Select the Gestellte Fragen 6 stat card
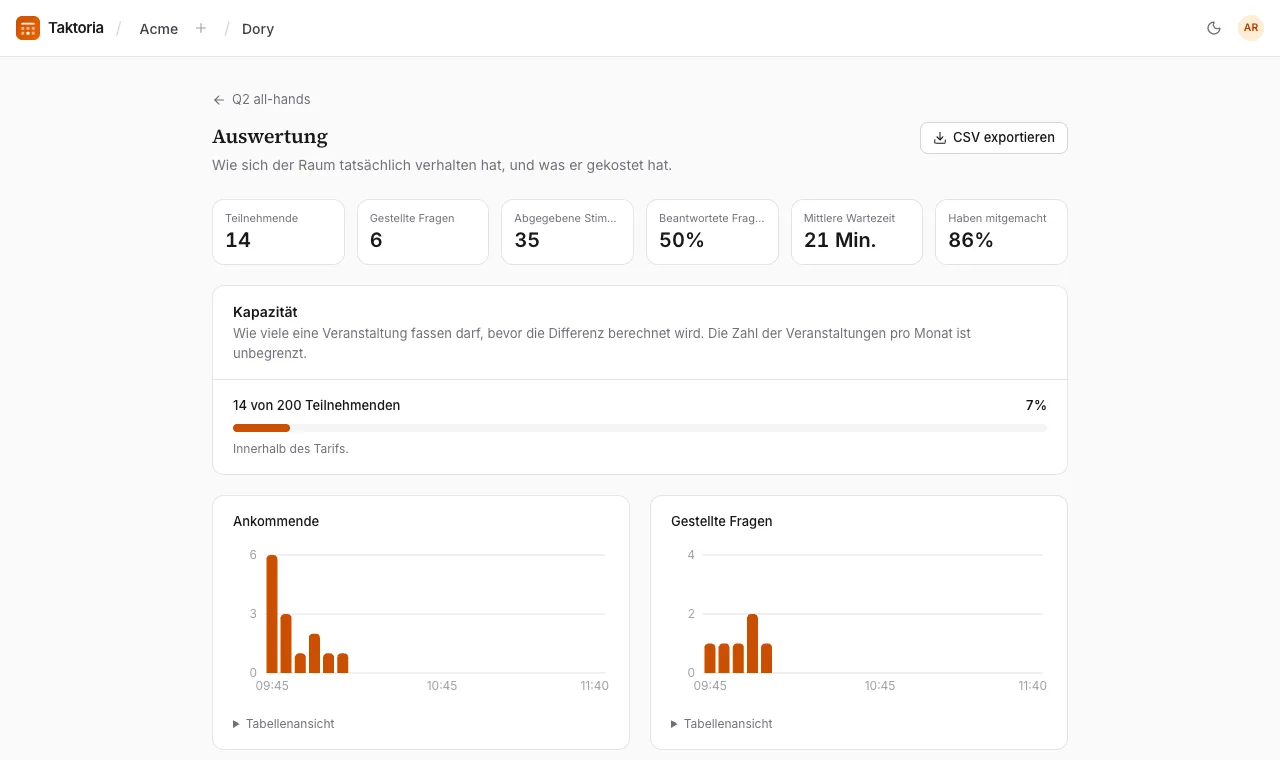1280x760 pixels. [x=423, y=232]
